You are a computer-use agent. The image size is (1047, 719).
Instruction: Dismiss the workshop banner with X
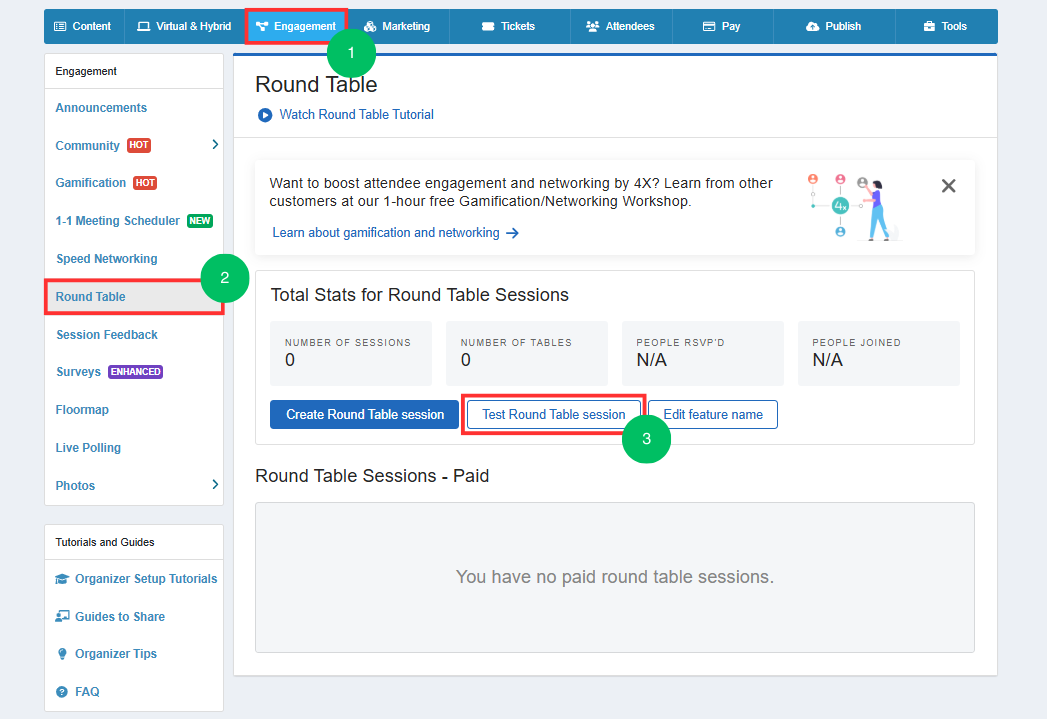tap(948, 186)
